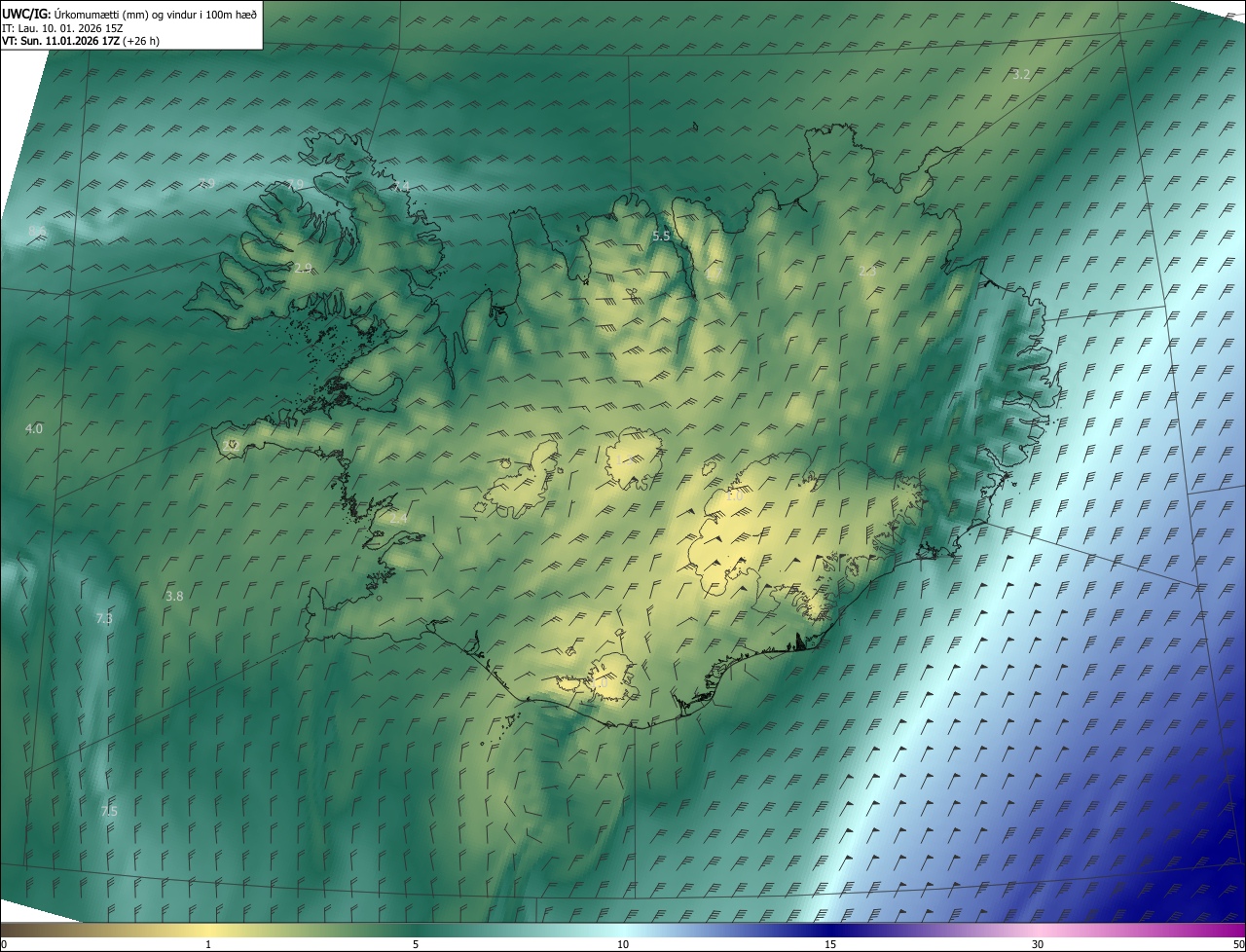Click the 2.4 value label on map
This screenshot has width=1246, height=952.
[x=399, y=519]
